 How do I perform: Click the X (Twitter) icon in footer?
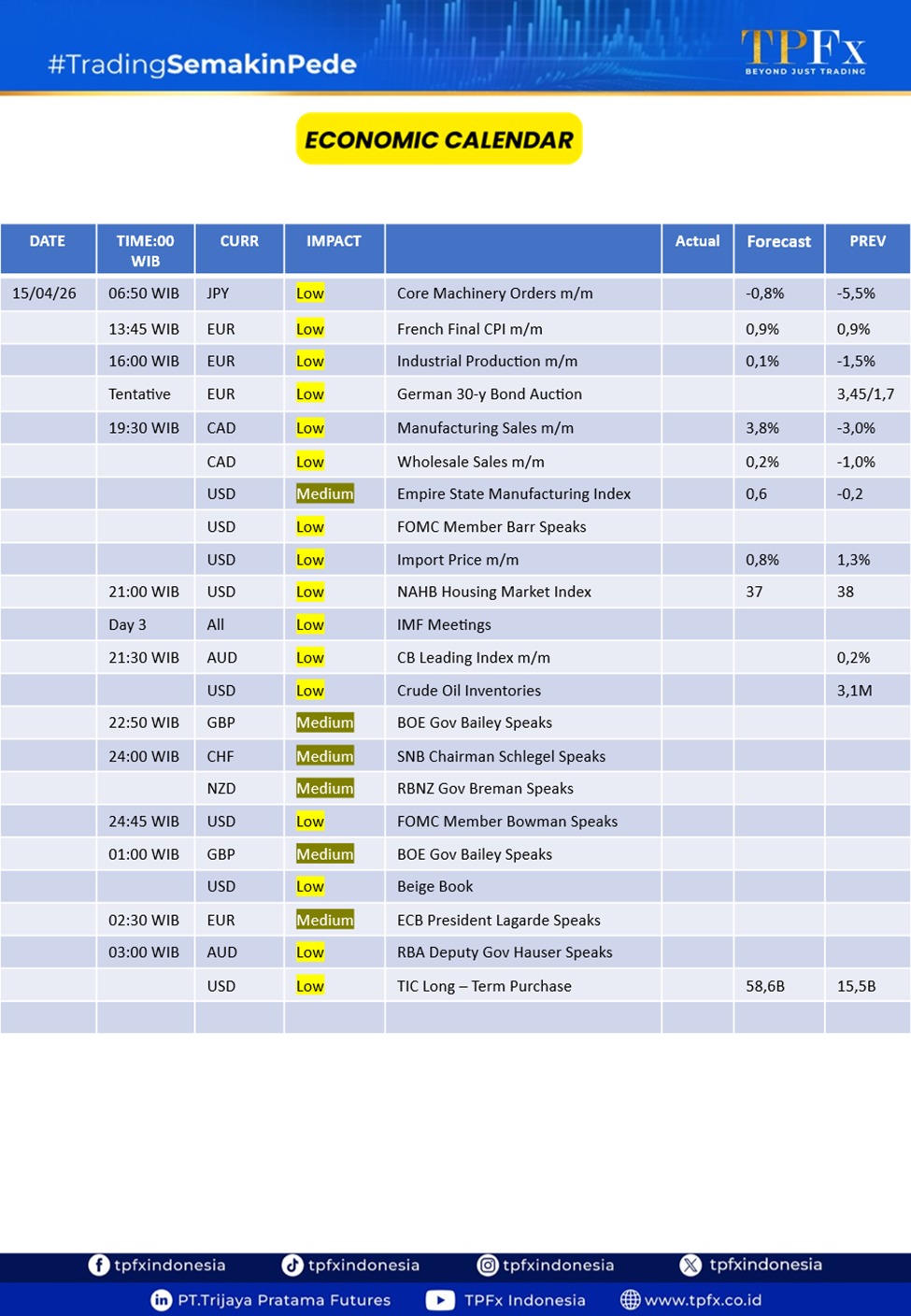[x=690, y=1265]
